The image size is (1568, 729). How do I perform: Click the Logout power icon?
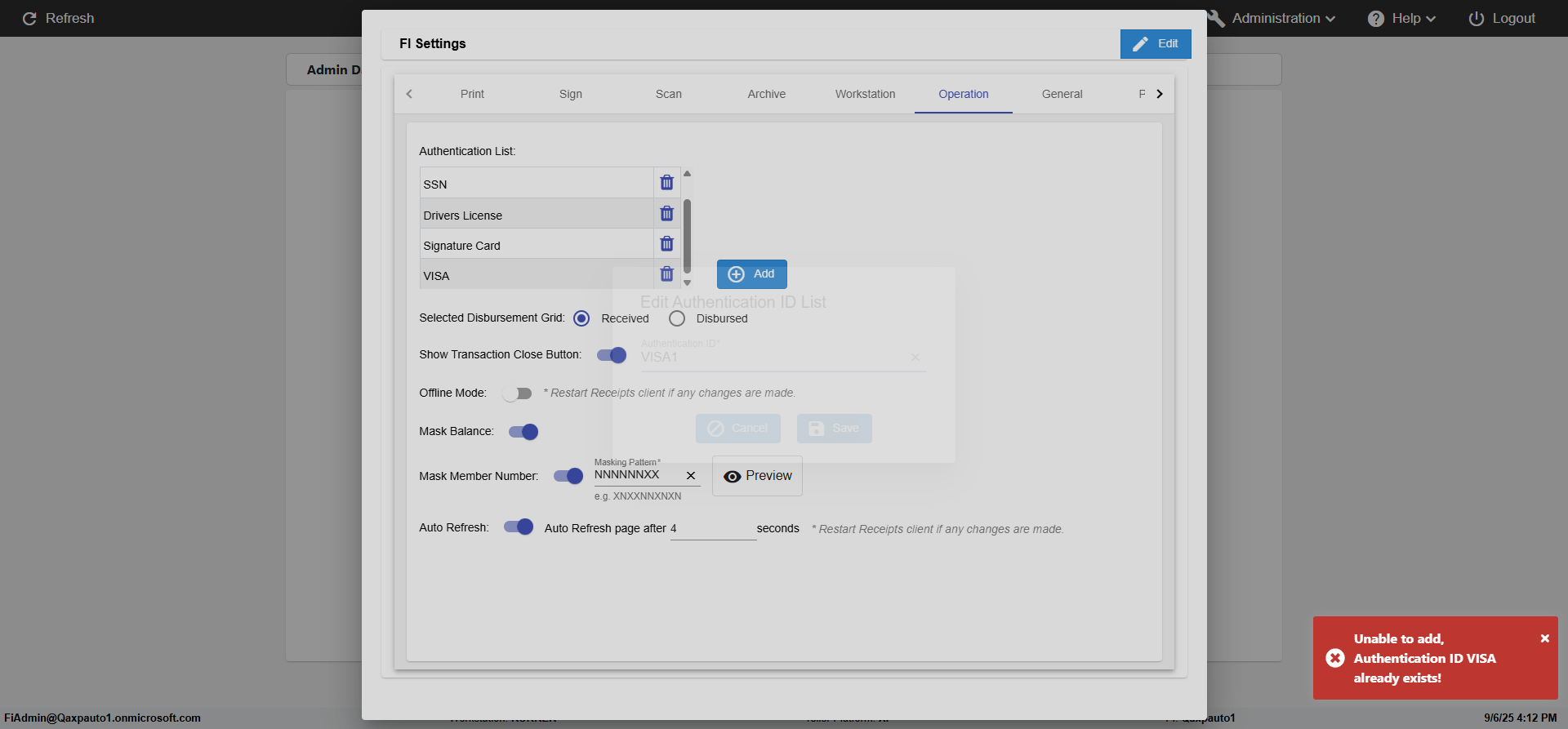tap(1476, 19)
